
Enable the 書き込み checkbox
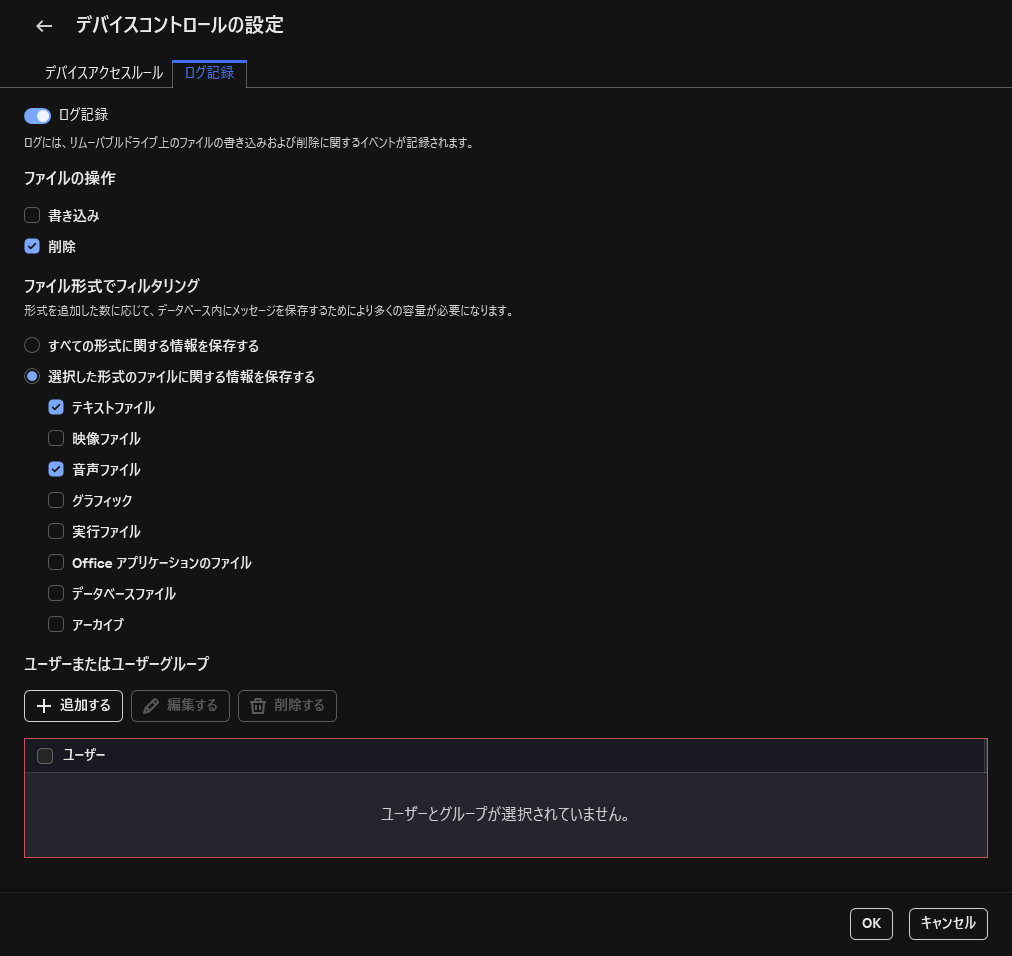click(x=31, y=215)
